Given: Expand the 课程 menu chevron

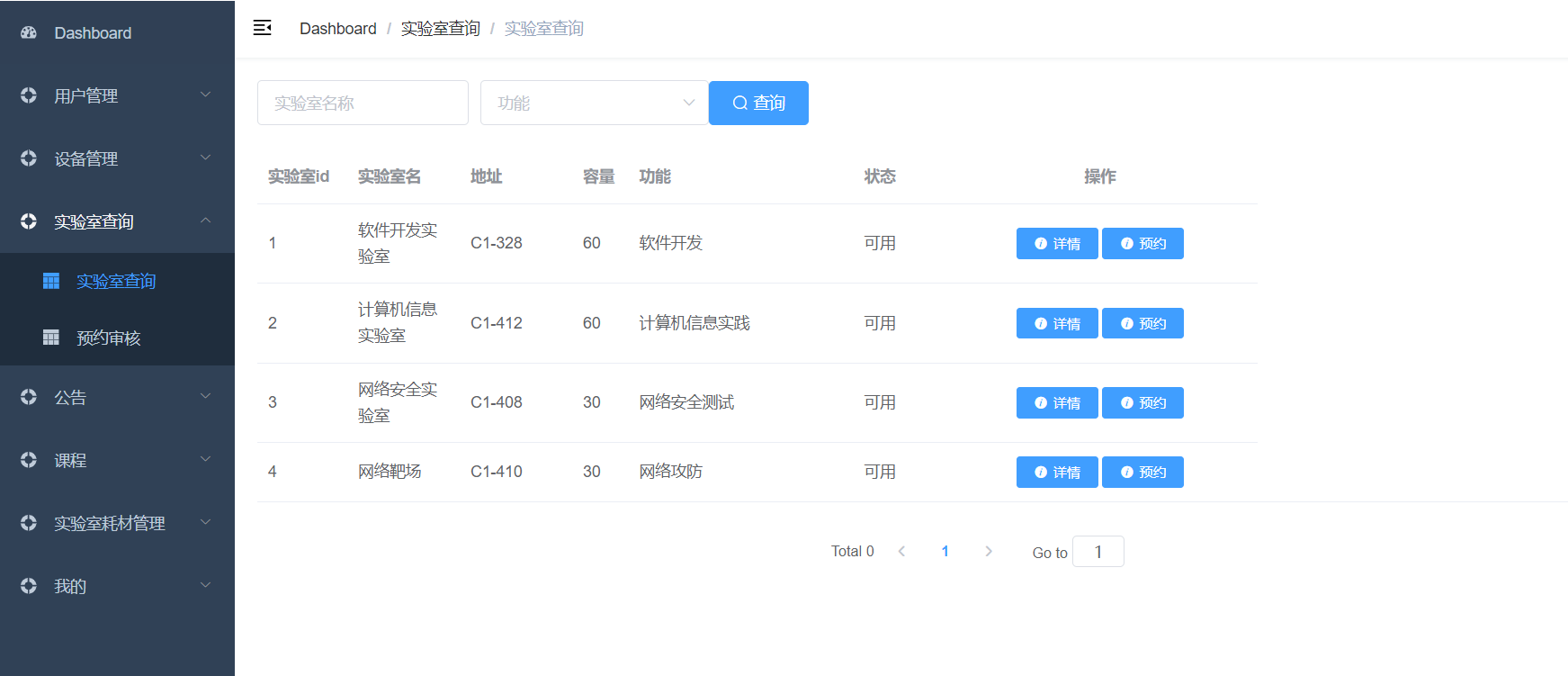Looking at the screenshot, I should point(205,459).
